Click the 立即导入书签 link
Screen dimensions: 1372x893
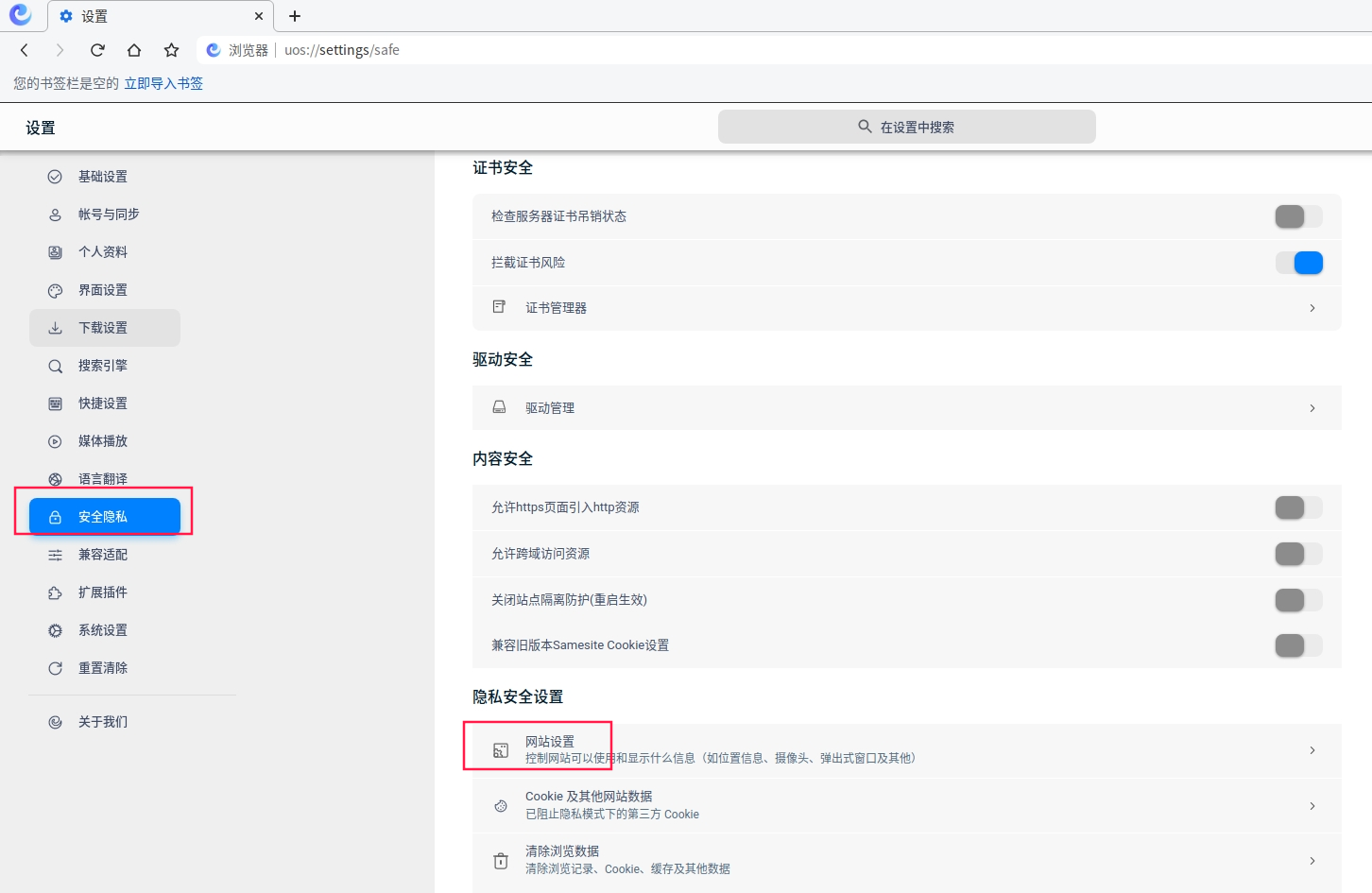pyautogui.click(x=163, y=83)
